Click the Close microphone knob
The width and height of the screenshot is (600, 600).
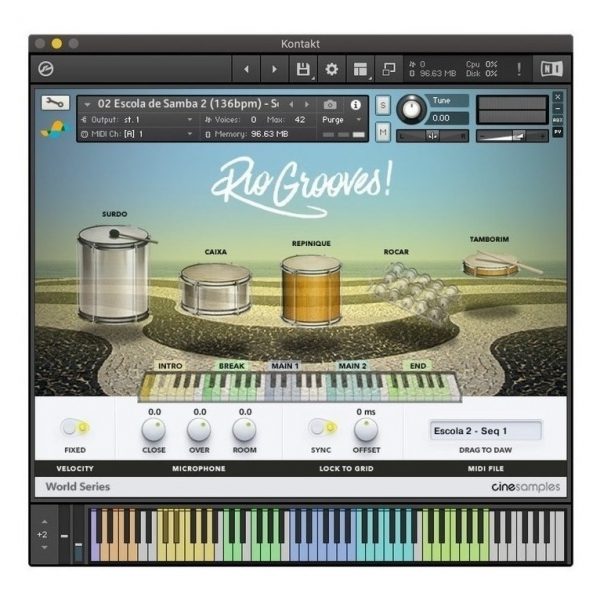click(153, 430)
